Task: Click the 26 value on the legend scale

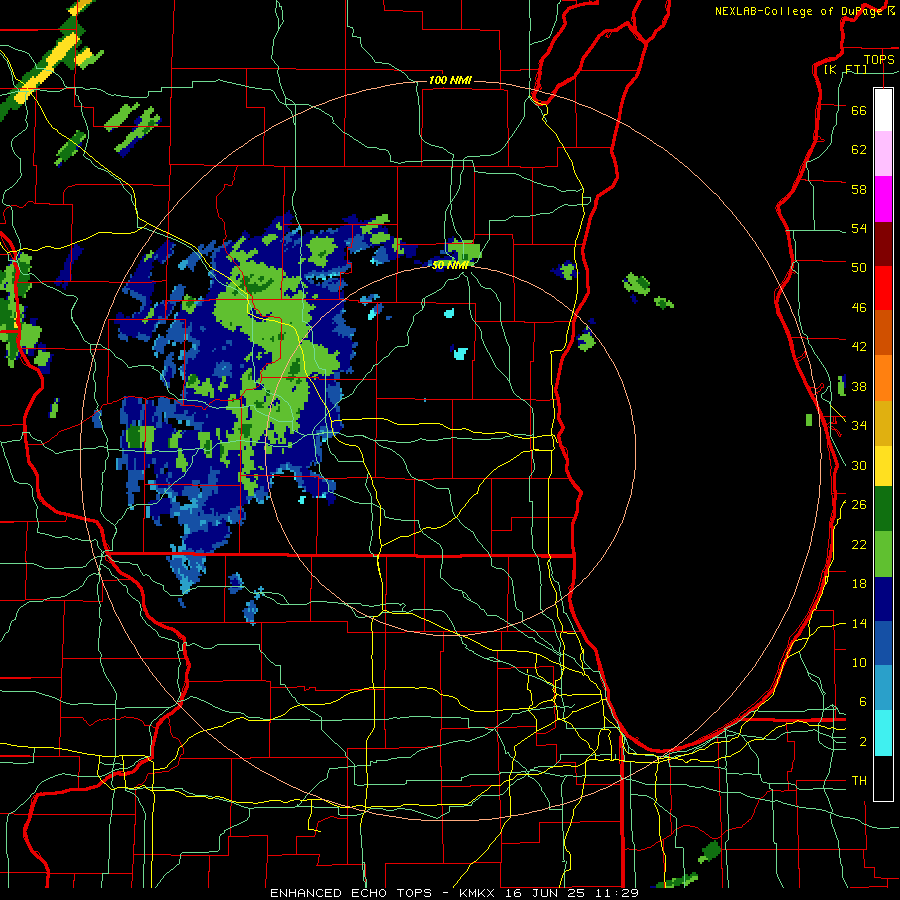Action: coord(859,505)
